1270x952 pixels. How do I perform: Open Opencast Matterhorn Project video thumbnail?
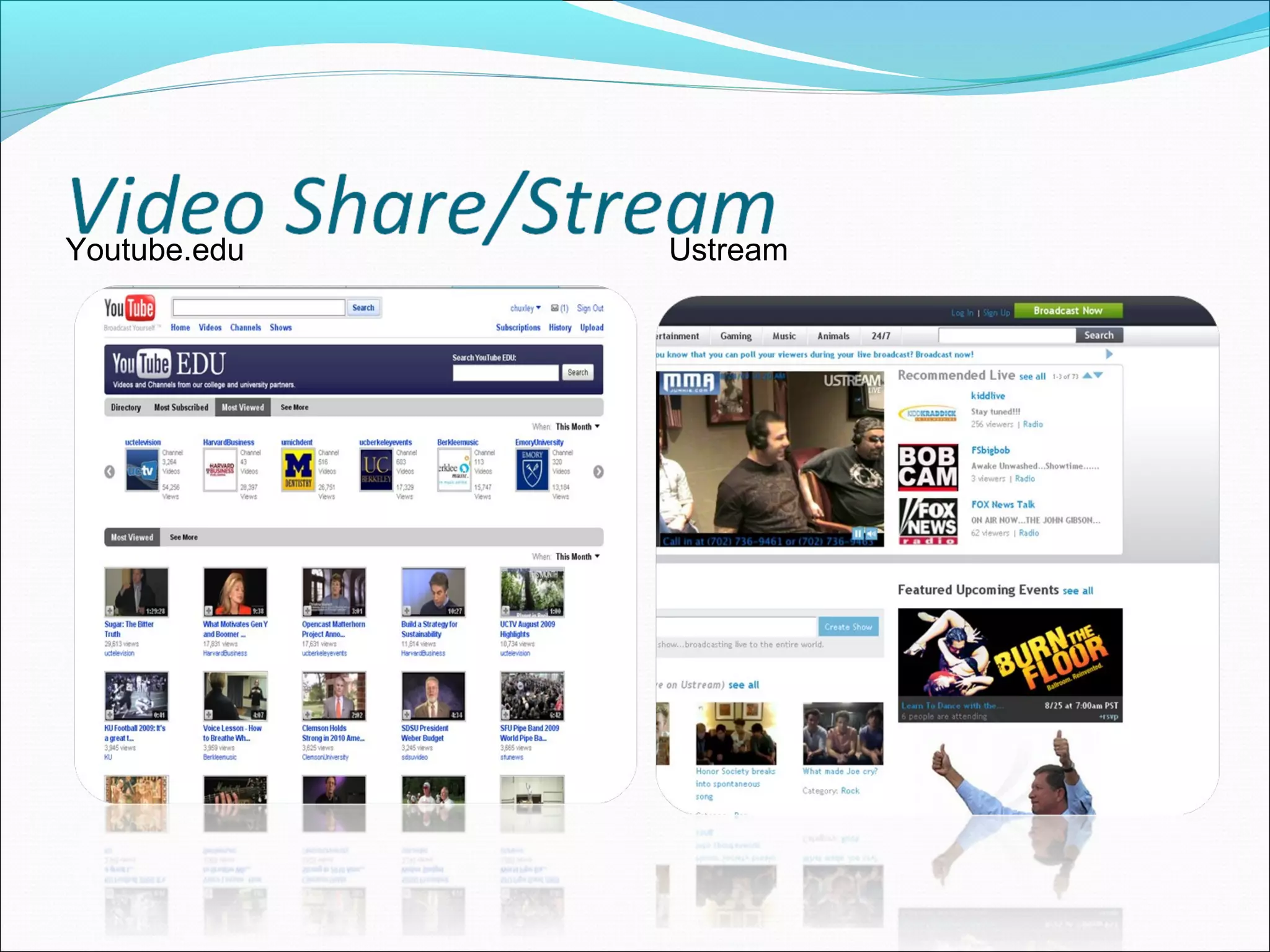(334, 592)
